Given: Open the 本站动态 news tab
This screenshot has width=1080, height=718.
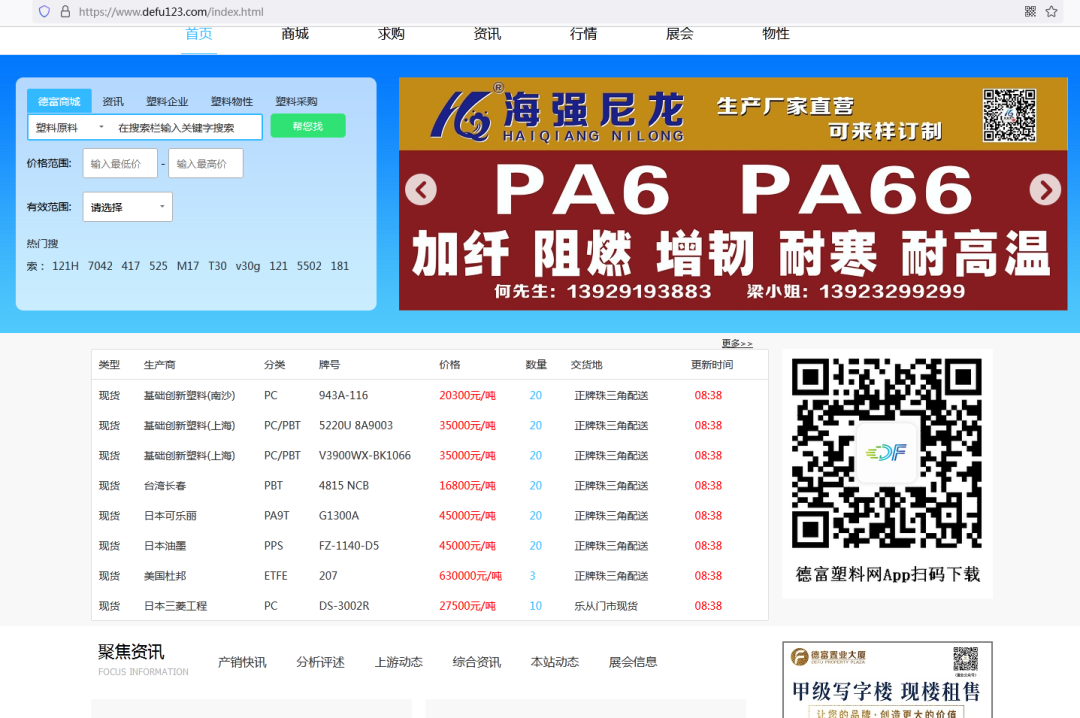Looking at the screenshot, I should [554, 662].
